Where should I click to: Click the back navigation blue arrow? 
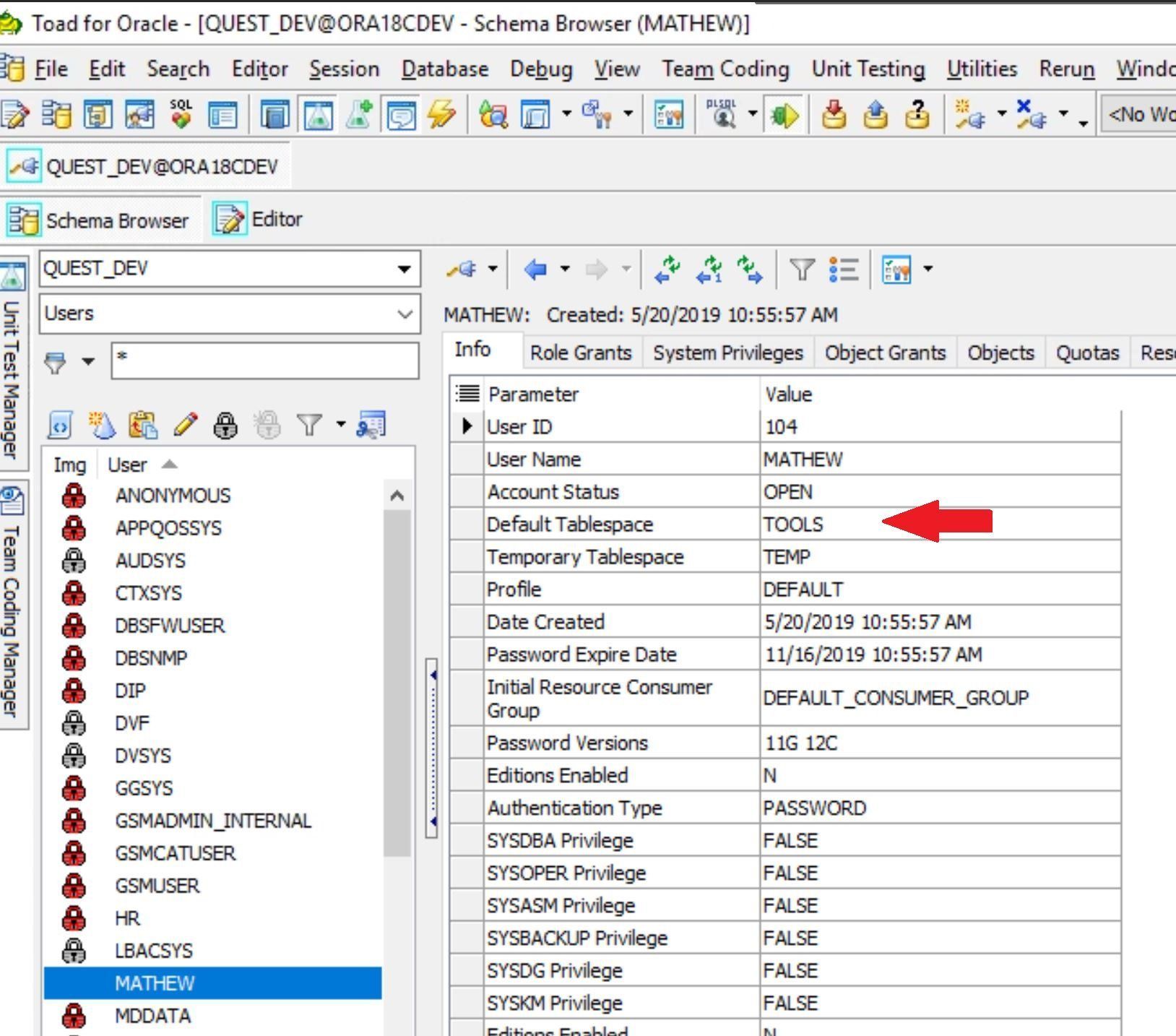point(535,269)
